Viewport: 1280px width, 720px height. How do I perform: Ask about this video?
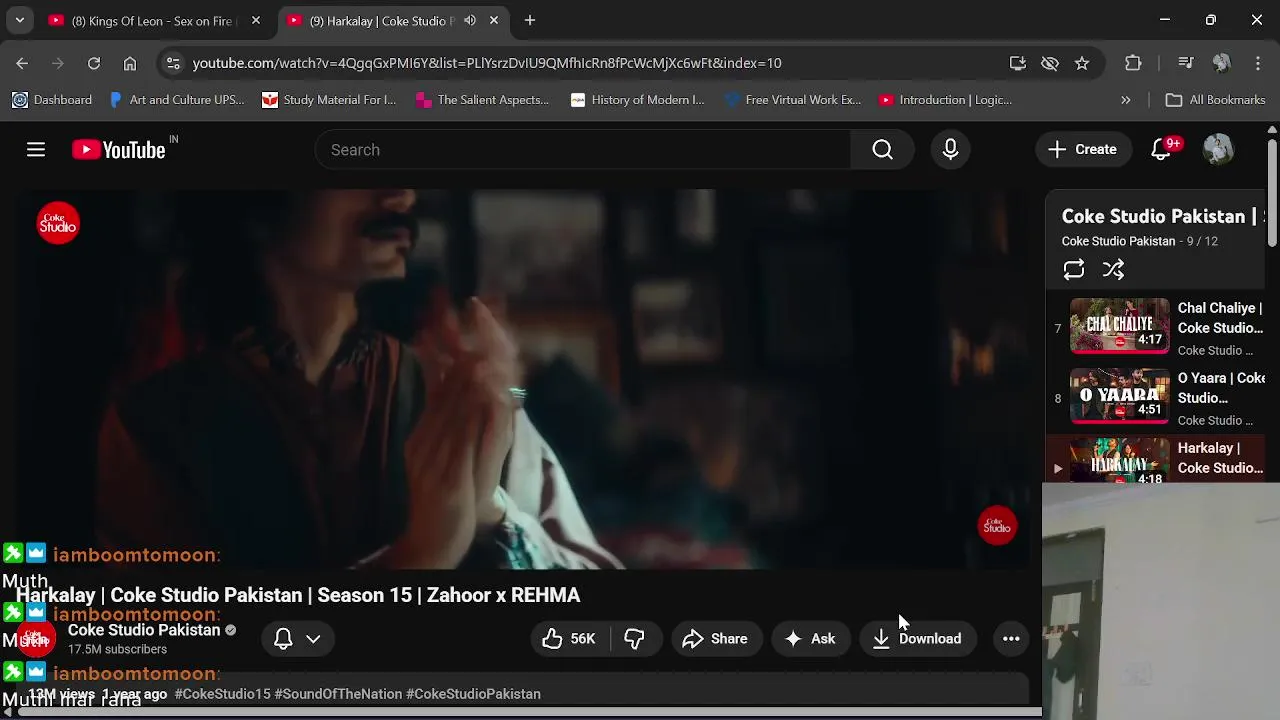coord(811,639)
